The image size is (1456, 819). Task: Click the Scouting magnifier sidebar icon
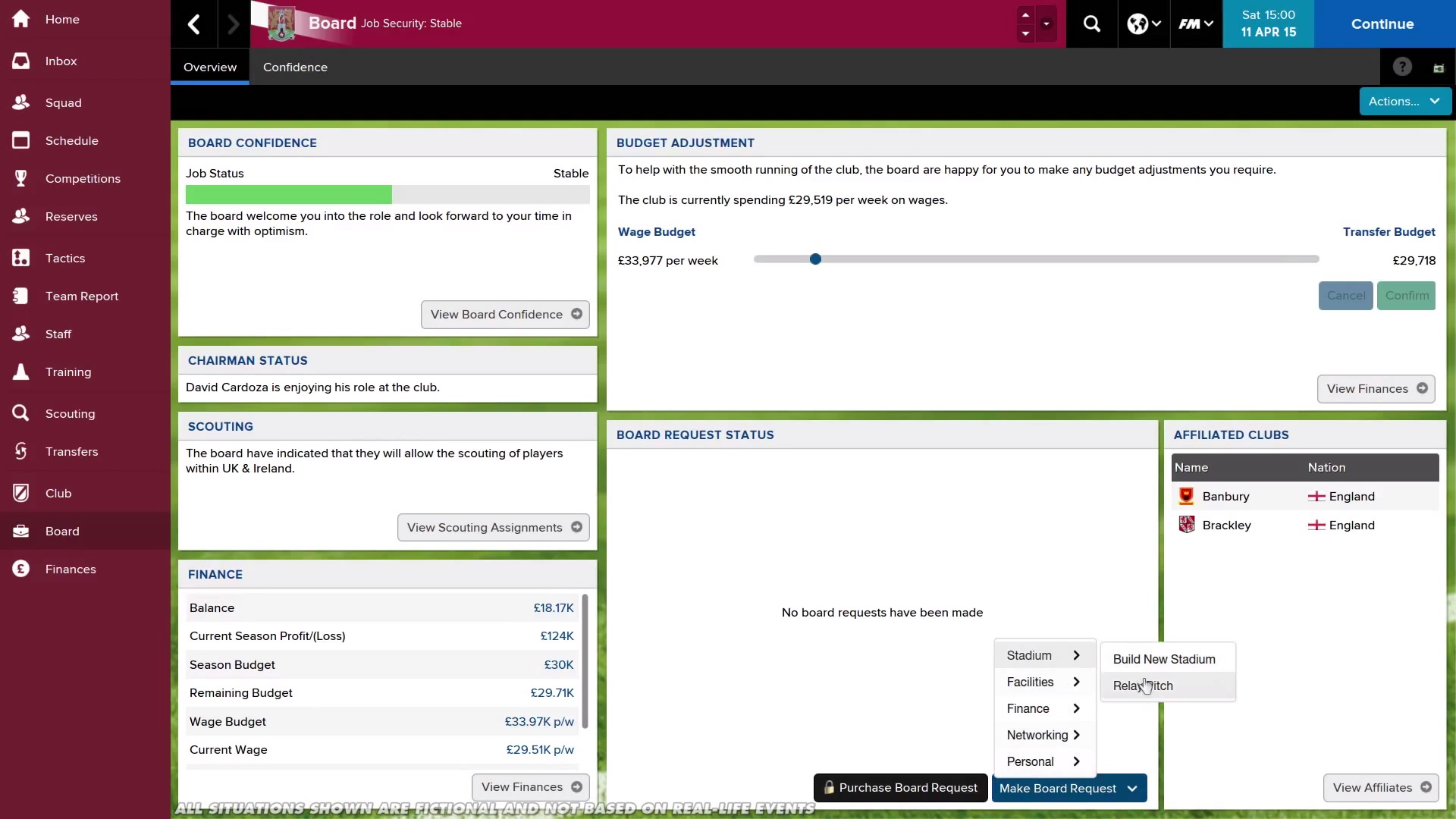click(x=21, y=413)
